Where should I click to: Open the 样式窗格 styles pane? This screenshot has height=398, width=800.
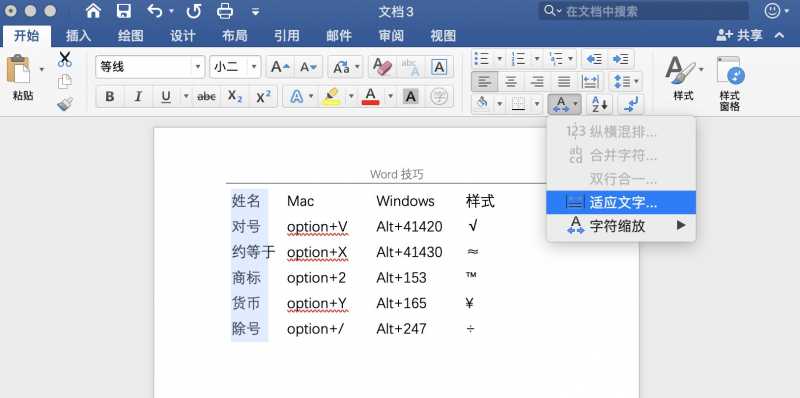point(730,83)
